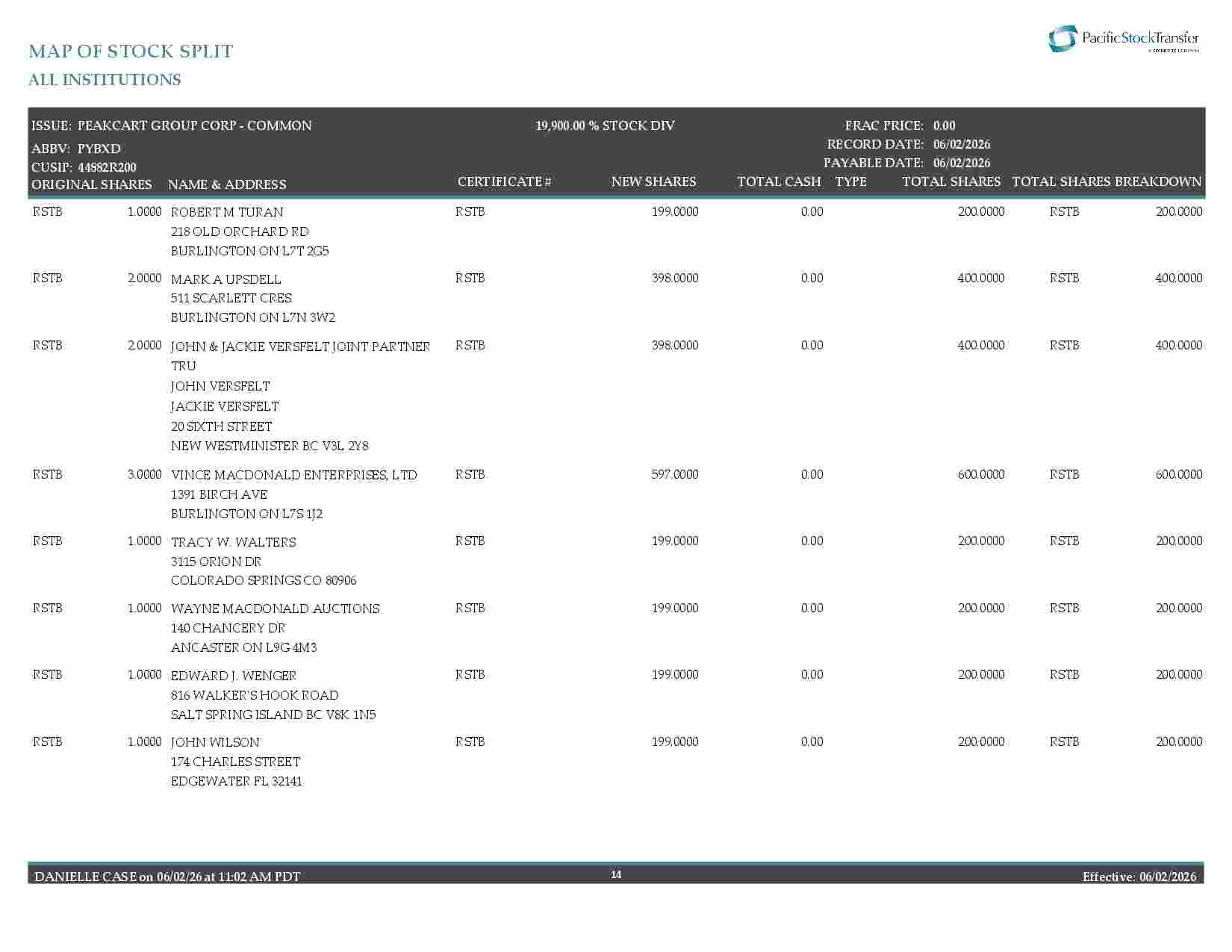The height and width of the screenshot is (952, 1232).
Task: Click the ABBV value PYBXD
Action: [99, 149]
